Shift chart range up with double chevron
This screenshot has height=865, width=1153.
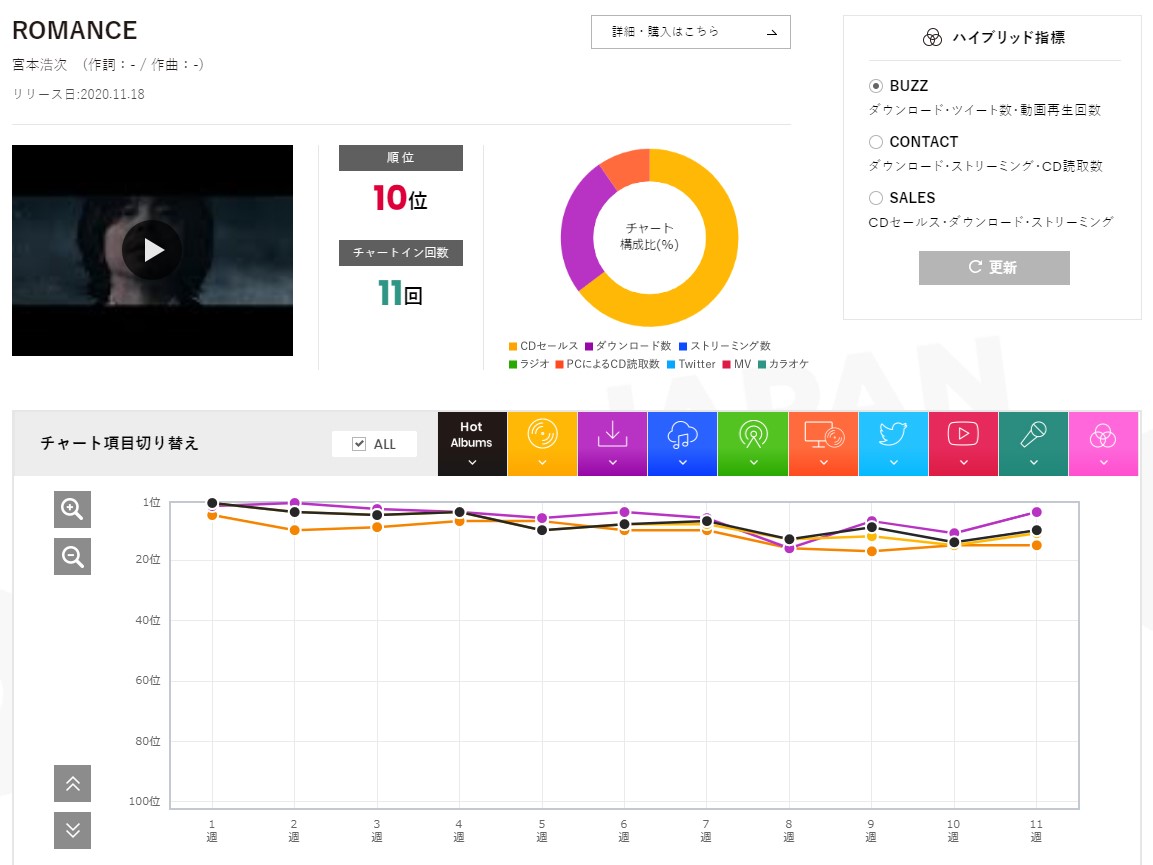click(72, 783)
